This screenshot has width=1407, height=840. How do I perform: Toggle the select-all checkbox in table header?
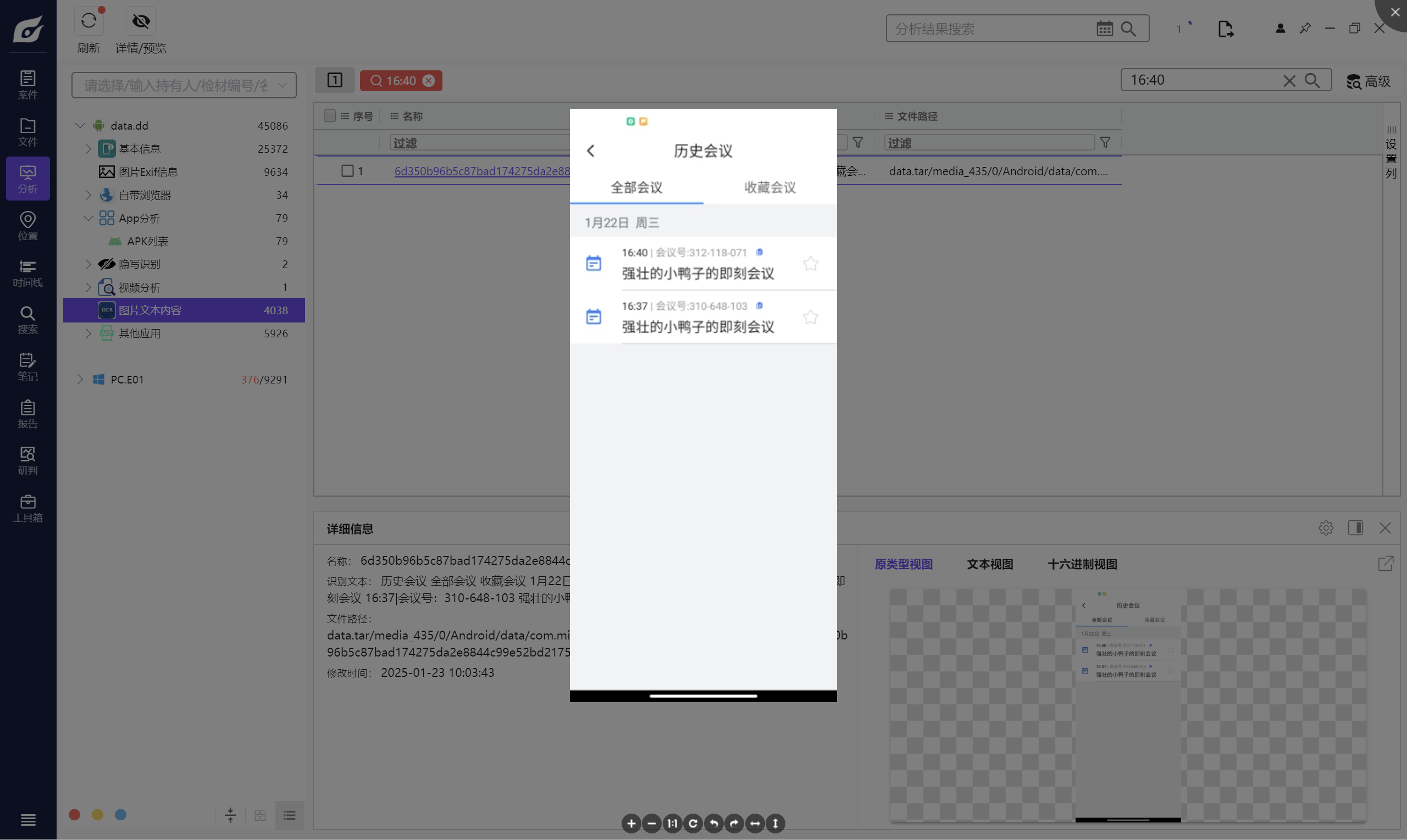pos(330,116)
